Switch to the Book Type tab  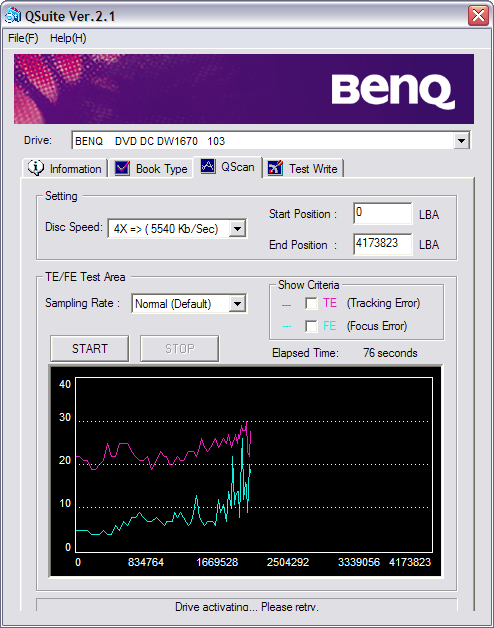(151, 168)
